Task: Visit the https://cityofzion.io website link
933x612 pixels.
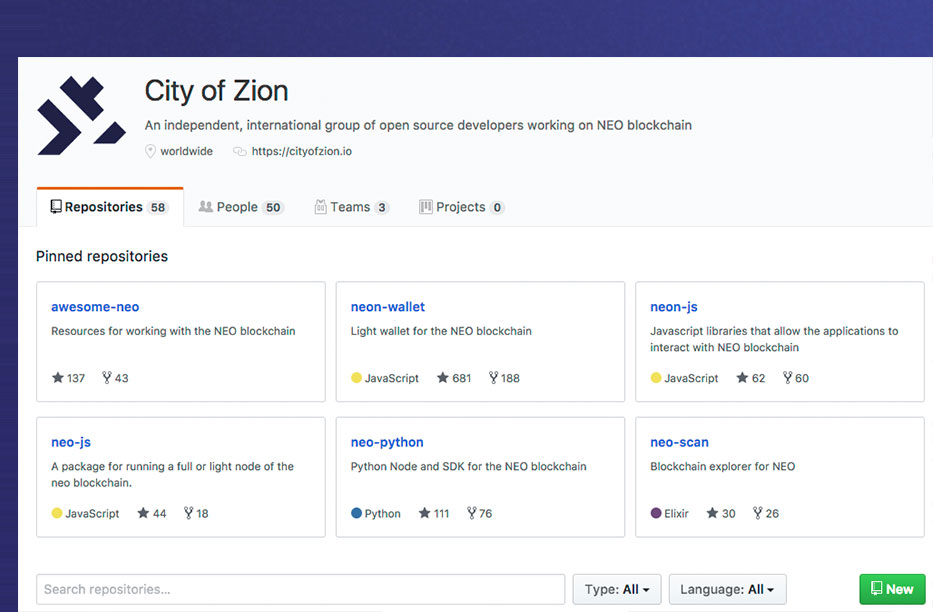Action: [302, 151]
